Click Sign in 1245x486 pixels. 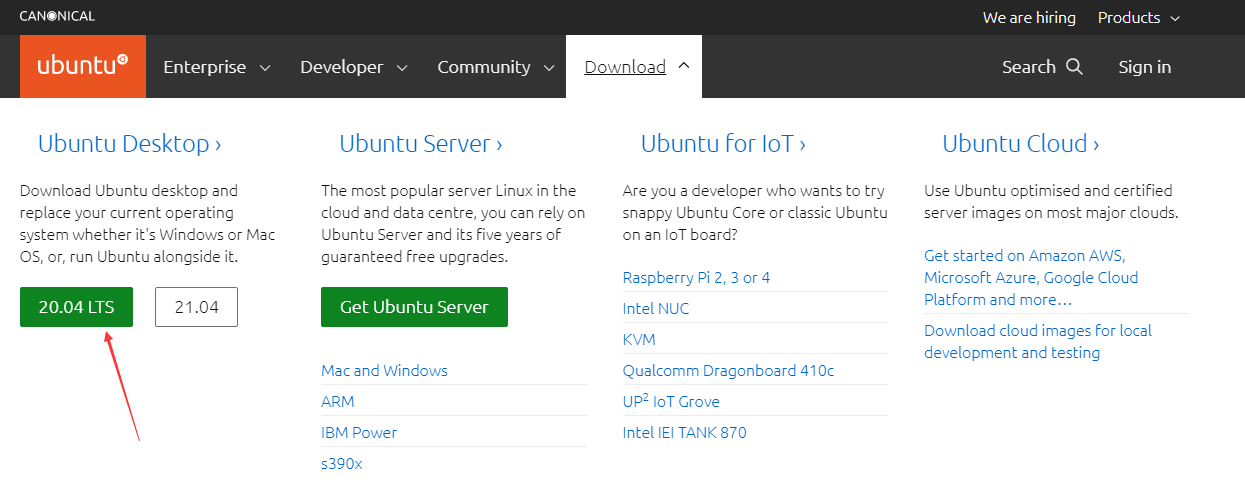tap(1145, 67)
